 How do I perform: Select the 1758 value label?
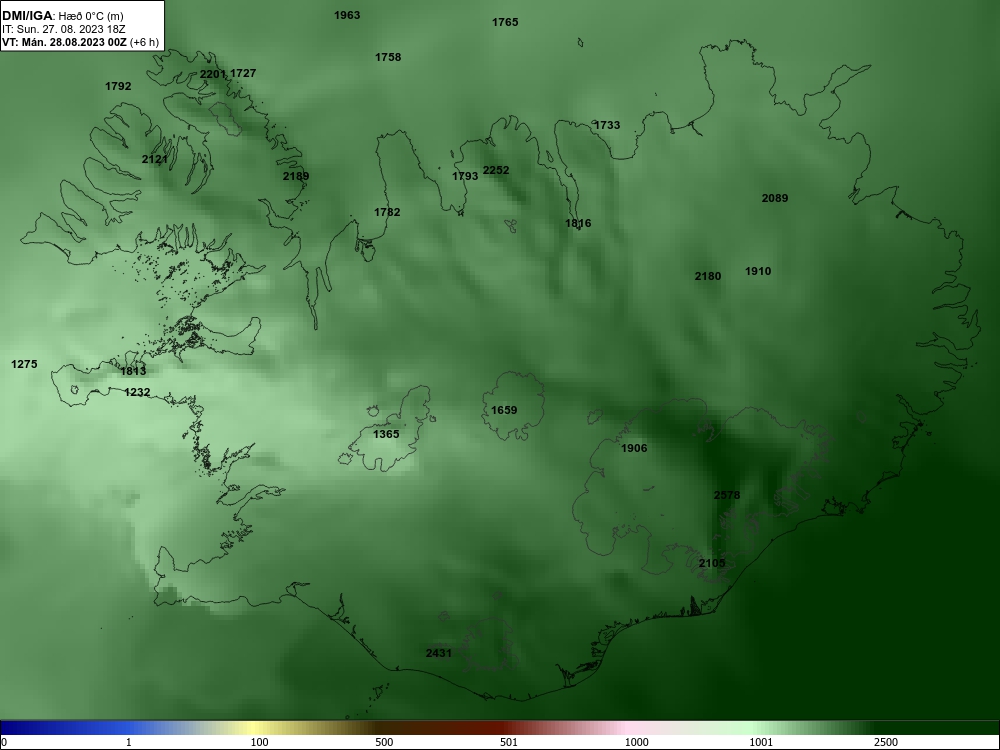(x=388, y=57)
